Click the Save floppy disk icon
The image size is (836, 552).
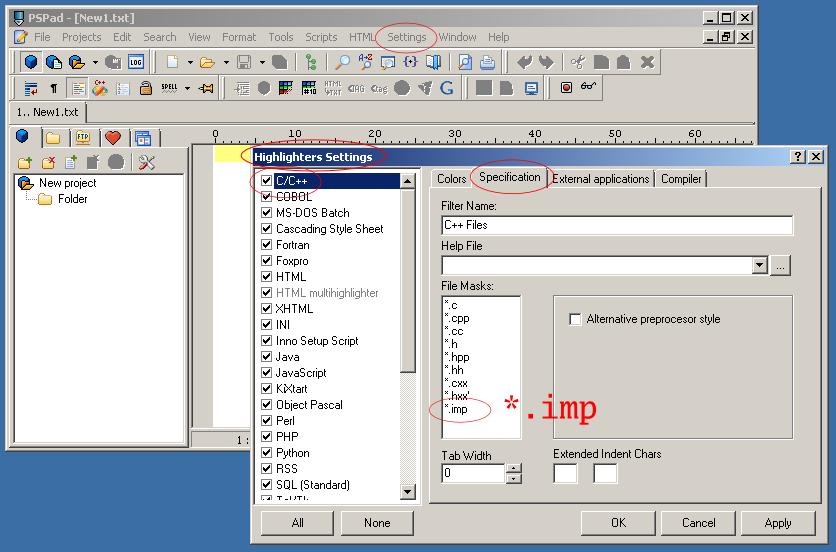point(244,62)
